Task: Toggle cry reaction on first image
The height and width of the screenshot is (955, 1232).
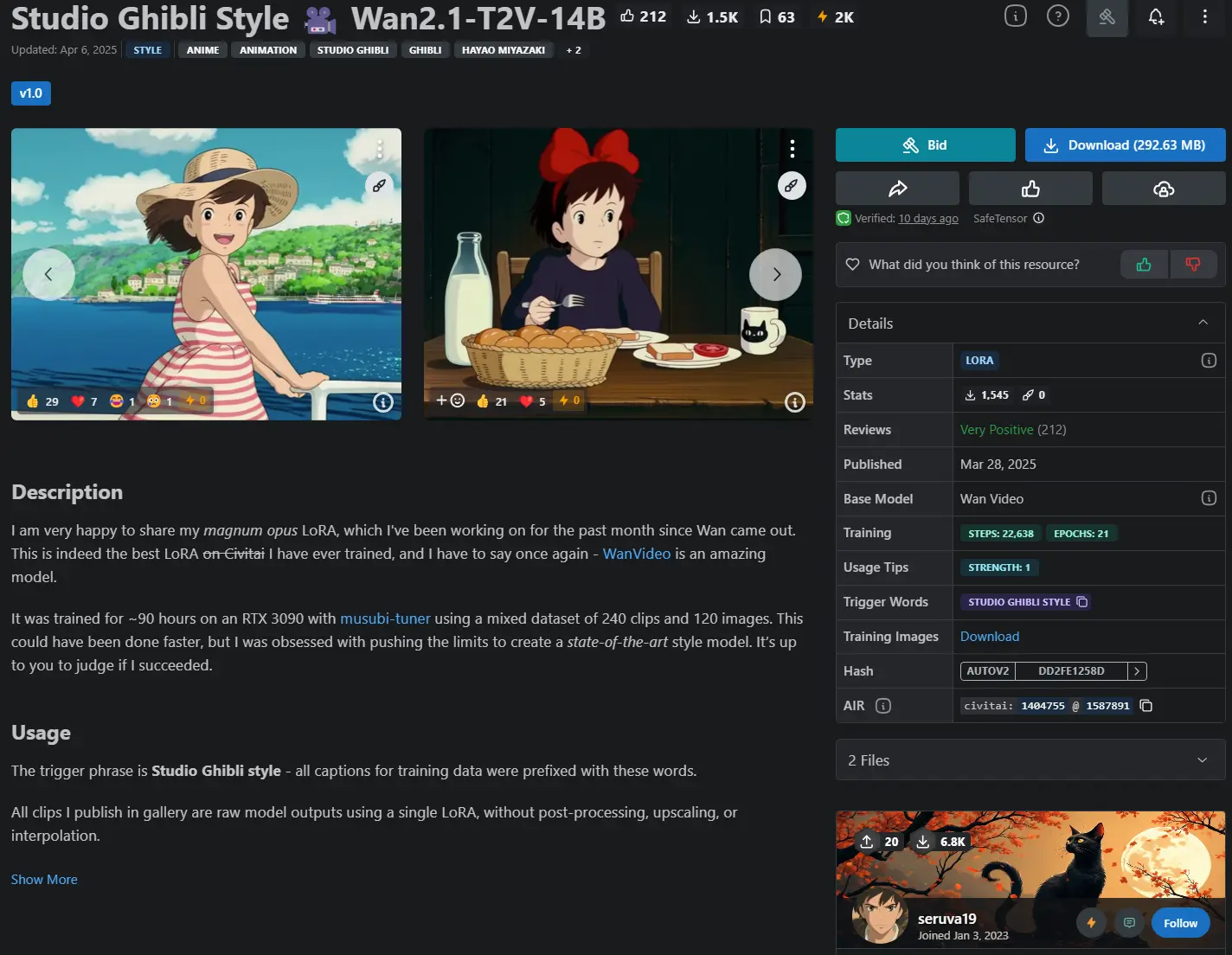Action: pyautogui.click(x=160, y=401)
